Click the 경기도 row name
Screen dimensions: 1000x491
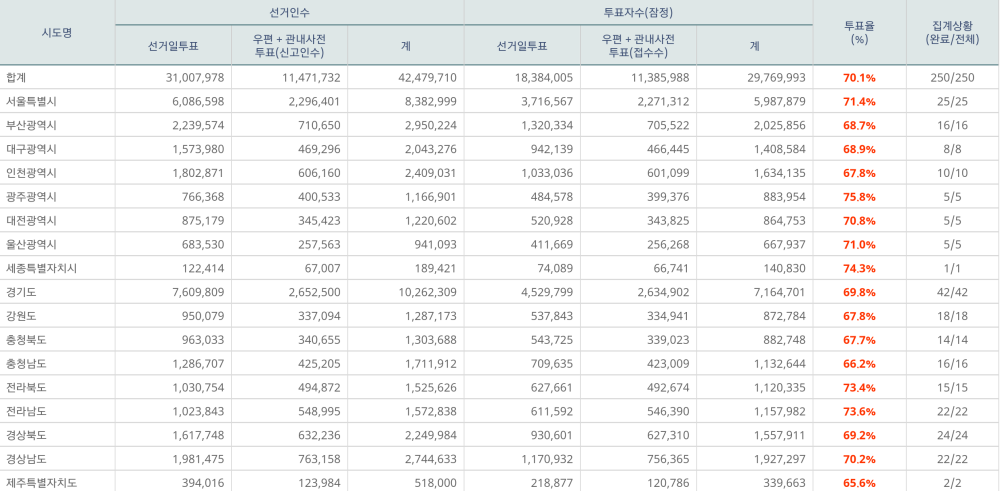tap(22, 292)
